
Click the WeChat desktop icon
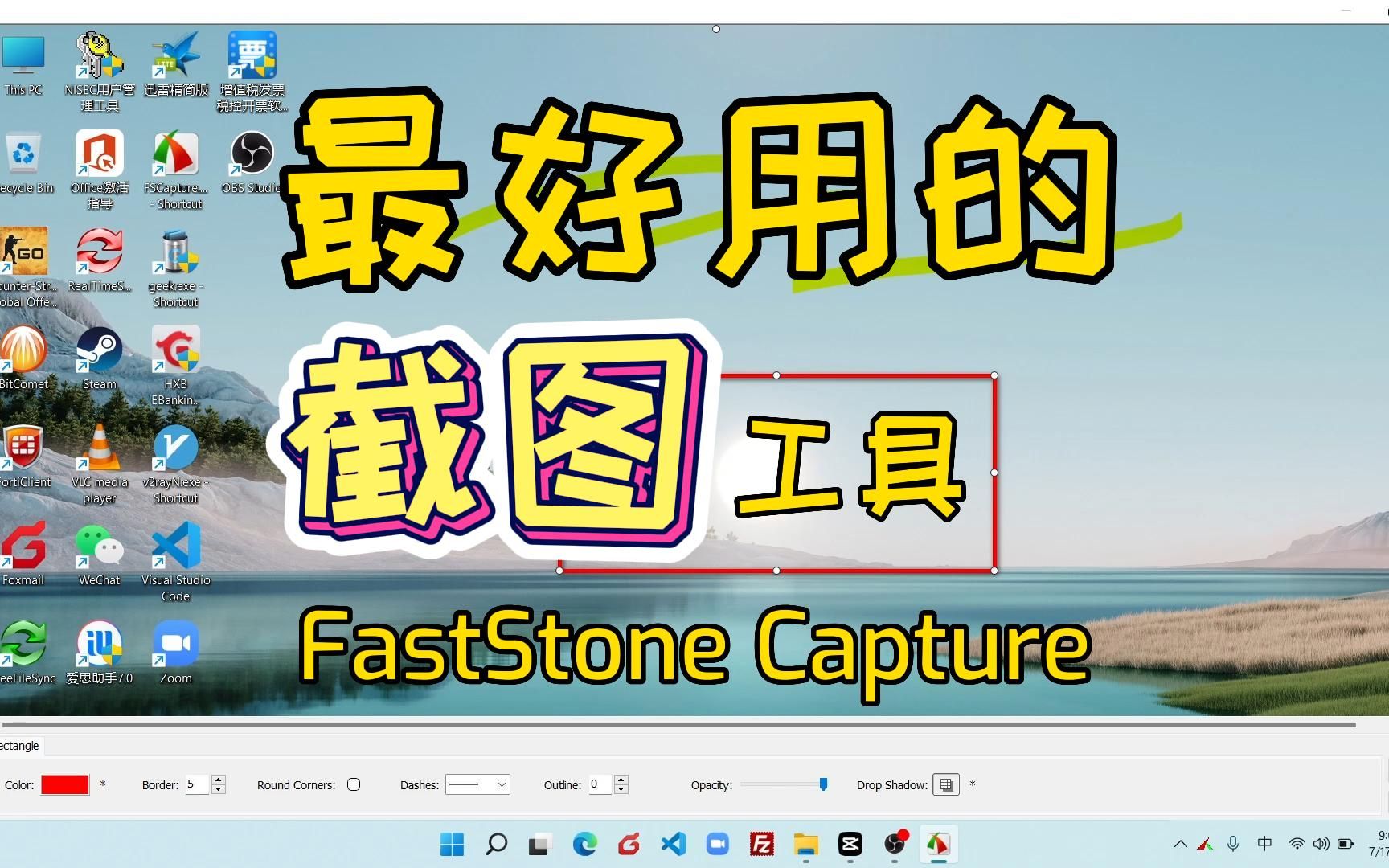point(100,555)
